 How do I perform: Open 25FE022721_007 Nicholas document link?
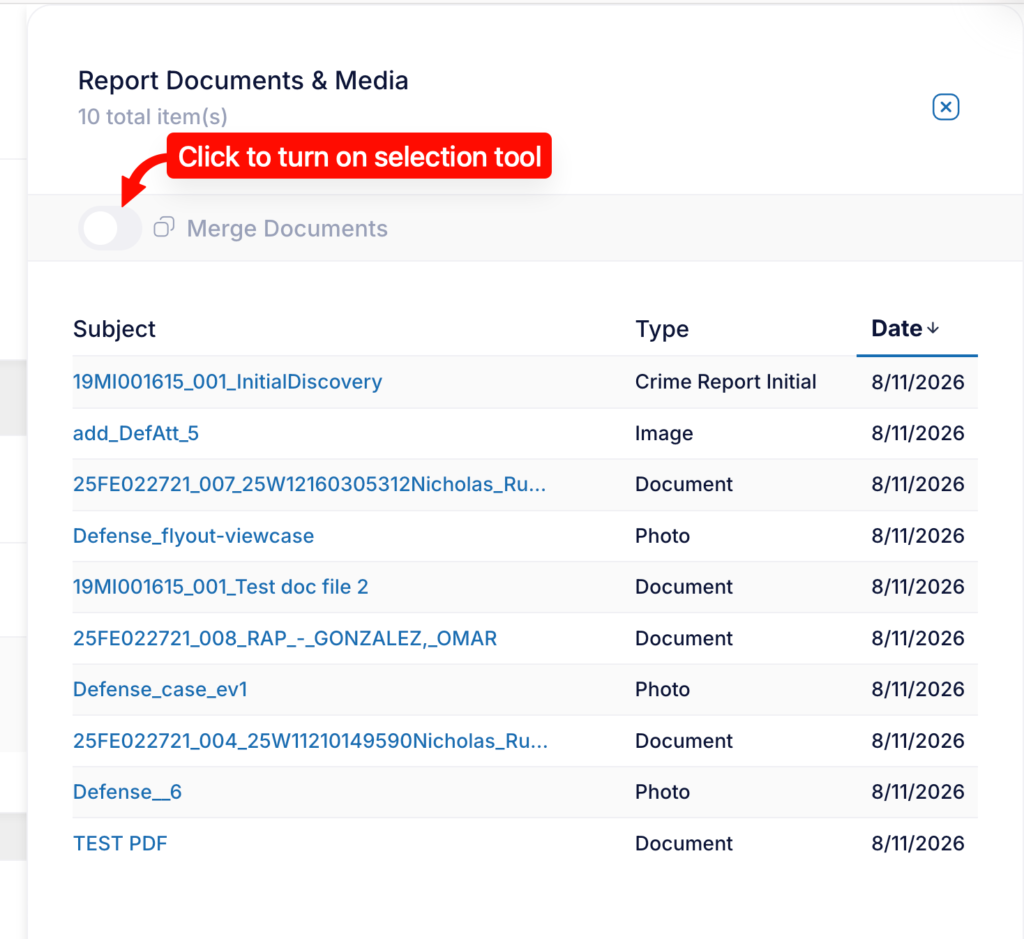coord(310,485)
